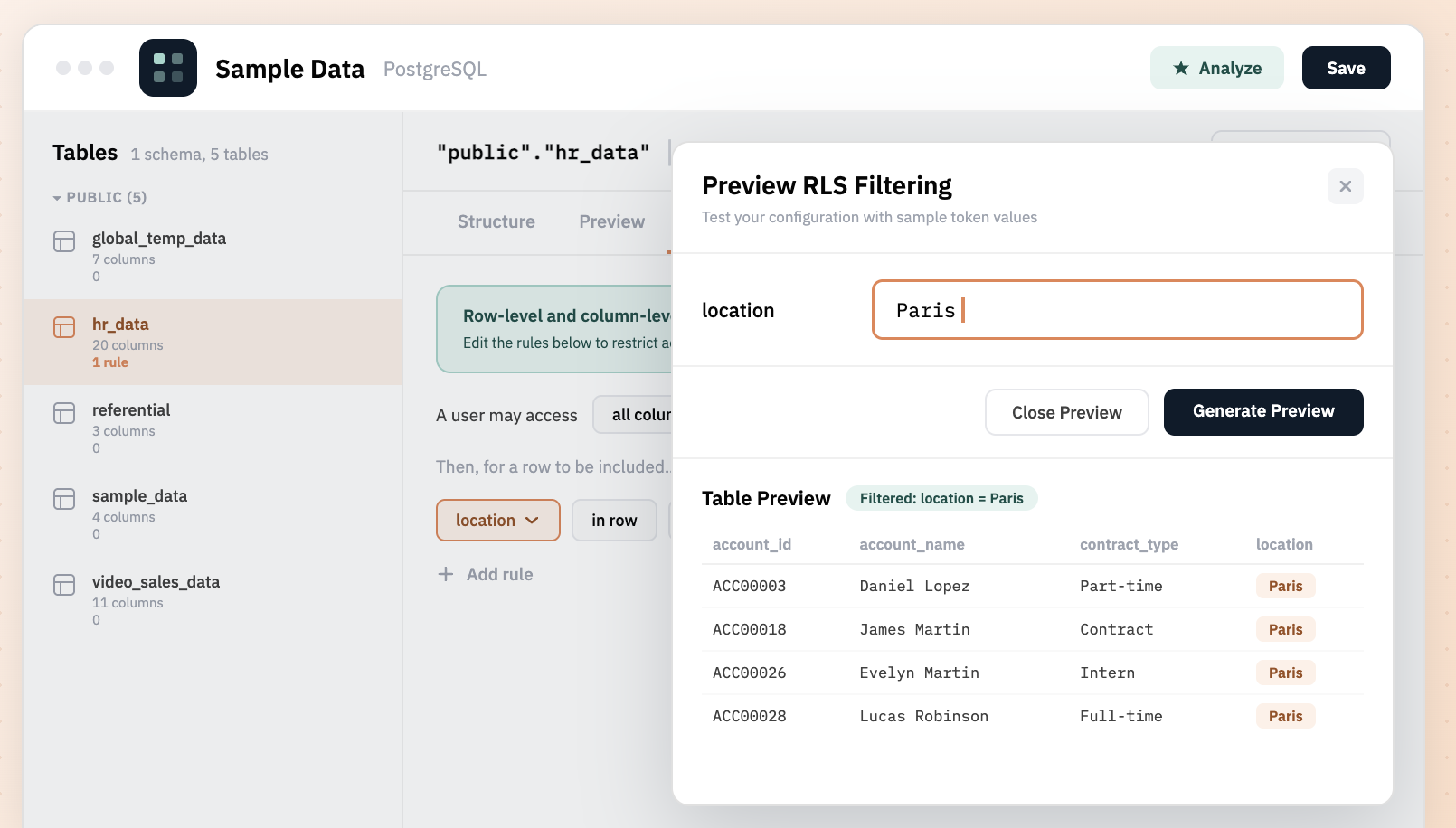
Task: Click Generate Preview button
Action: point(1263,412)
